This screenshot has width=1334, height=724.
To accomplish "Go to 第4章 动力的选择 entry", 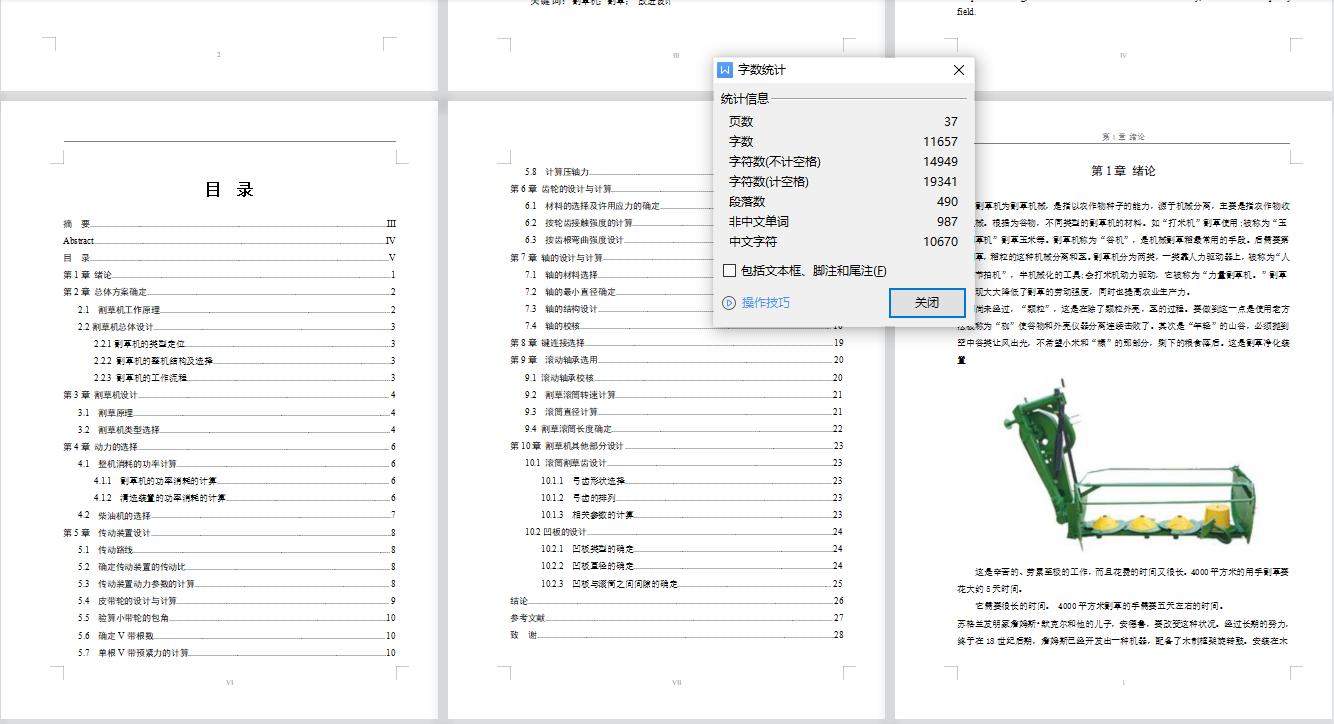I will [229, 446].
